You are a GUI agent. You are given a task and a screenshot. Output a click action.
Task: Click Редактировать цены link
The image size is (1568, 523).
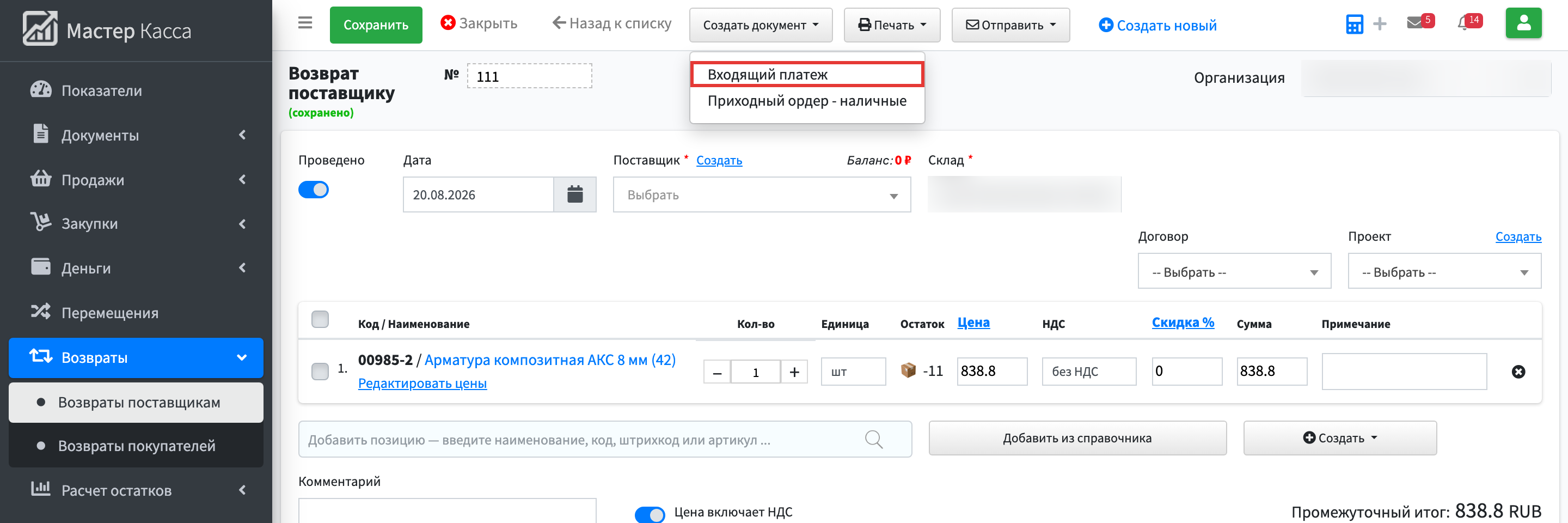point(422,383)
